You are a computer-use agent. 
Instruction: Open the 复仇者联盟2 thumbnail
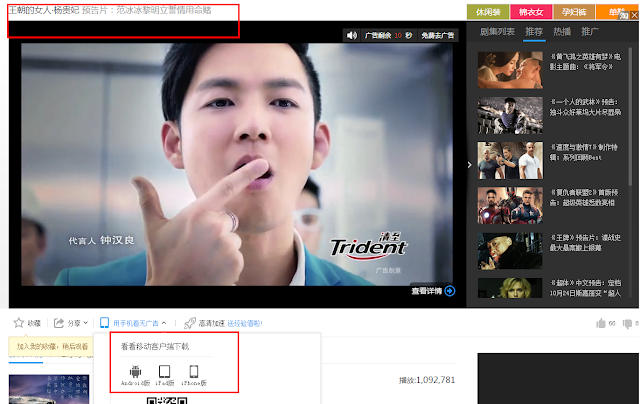coord(510,206)
